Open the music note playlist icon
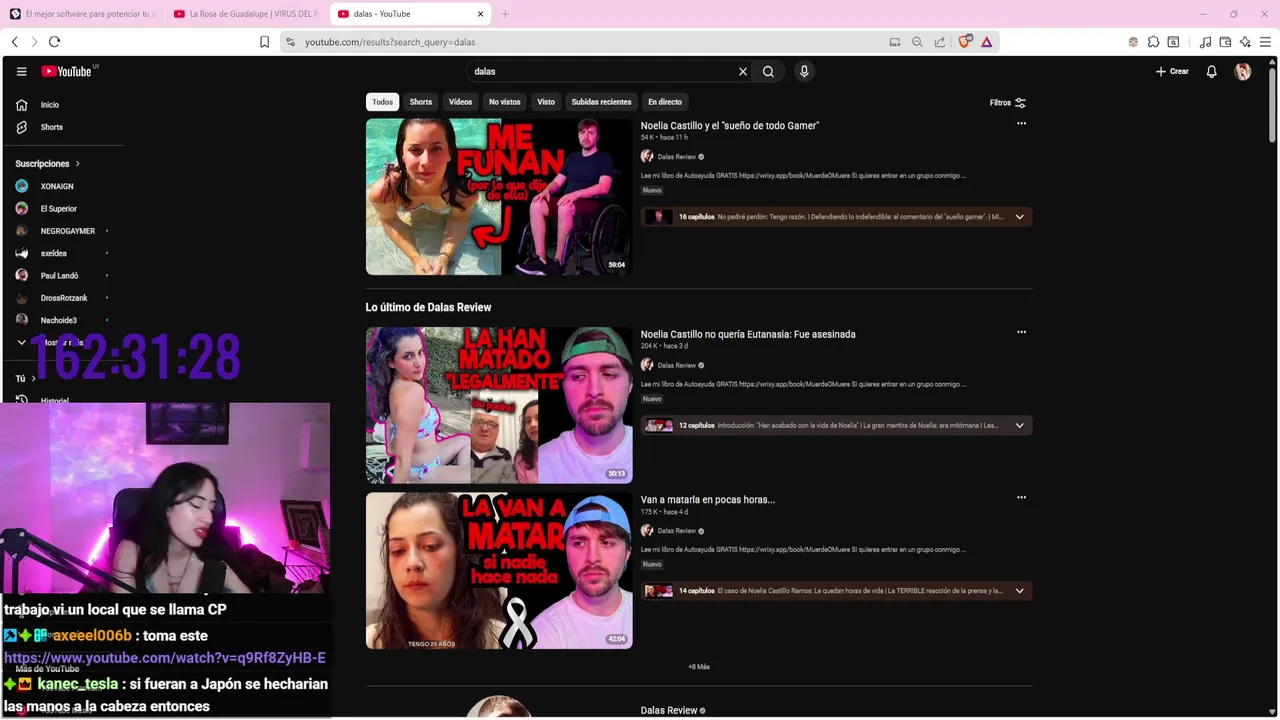 pyautogui.click(x=1205, y=42)
